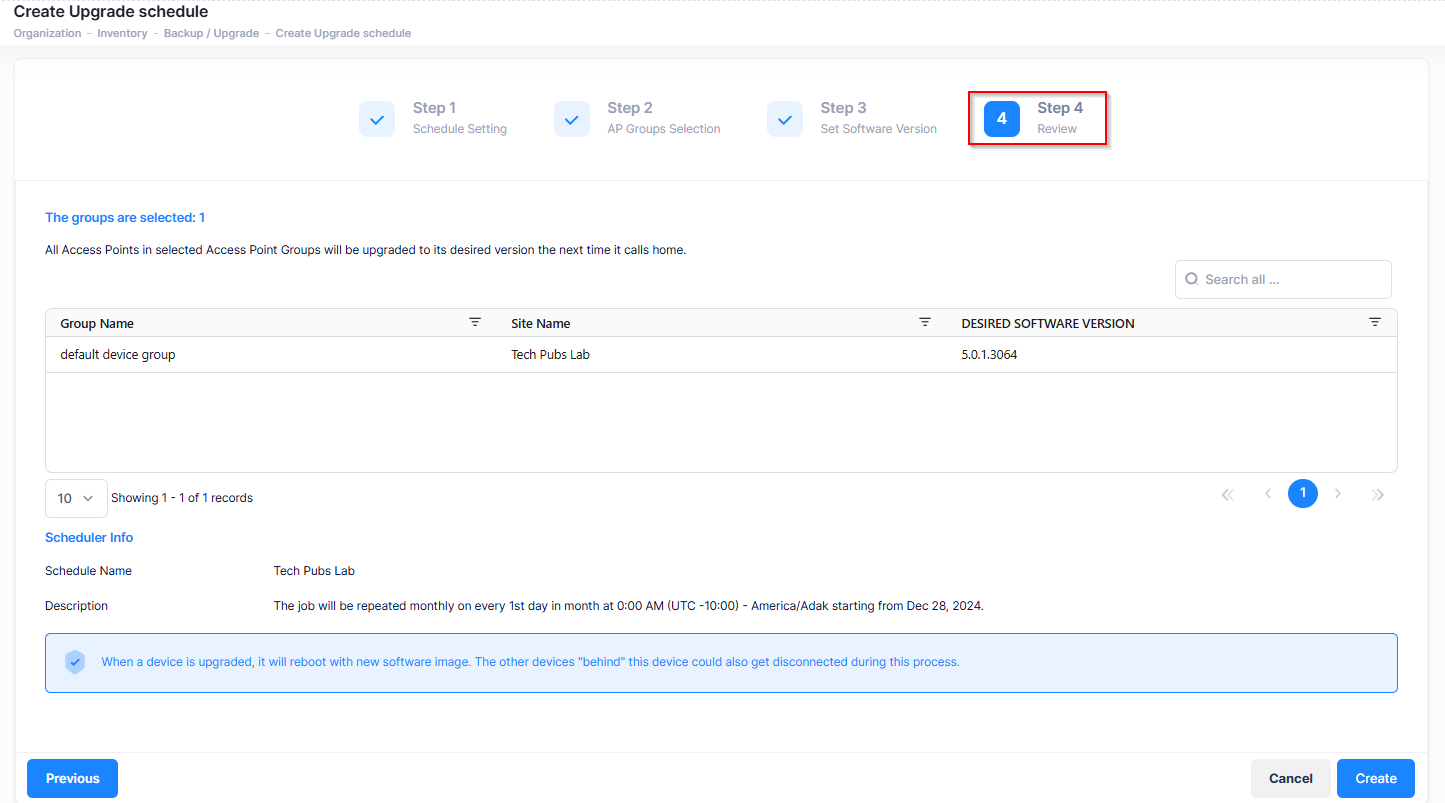Open Inventory in the breadcrumb
Screen dimensions: 1445x803
click(x=122, y=33)
